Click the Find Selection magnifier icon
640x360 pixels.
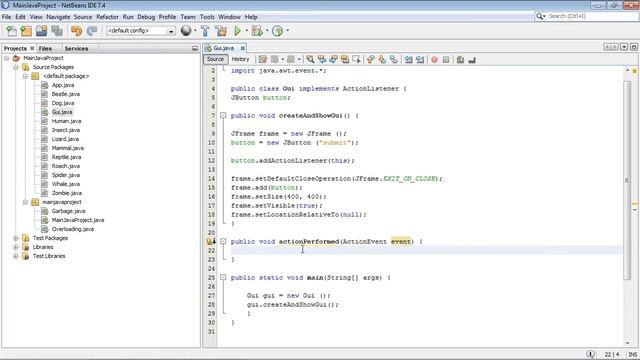(x=310, y=60)
